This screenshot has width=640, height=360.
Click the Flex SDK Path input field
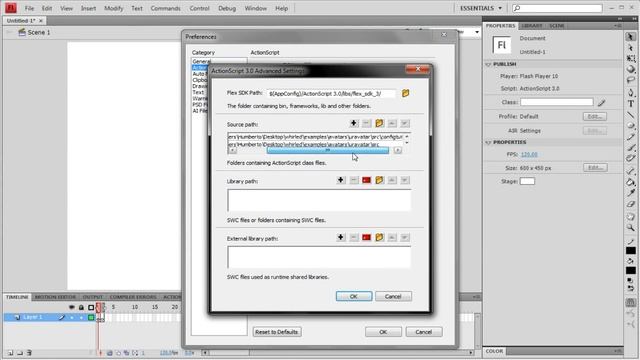(x=331, y=93)
